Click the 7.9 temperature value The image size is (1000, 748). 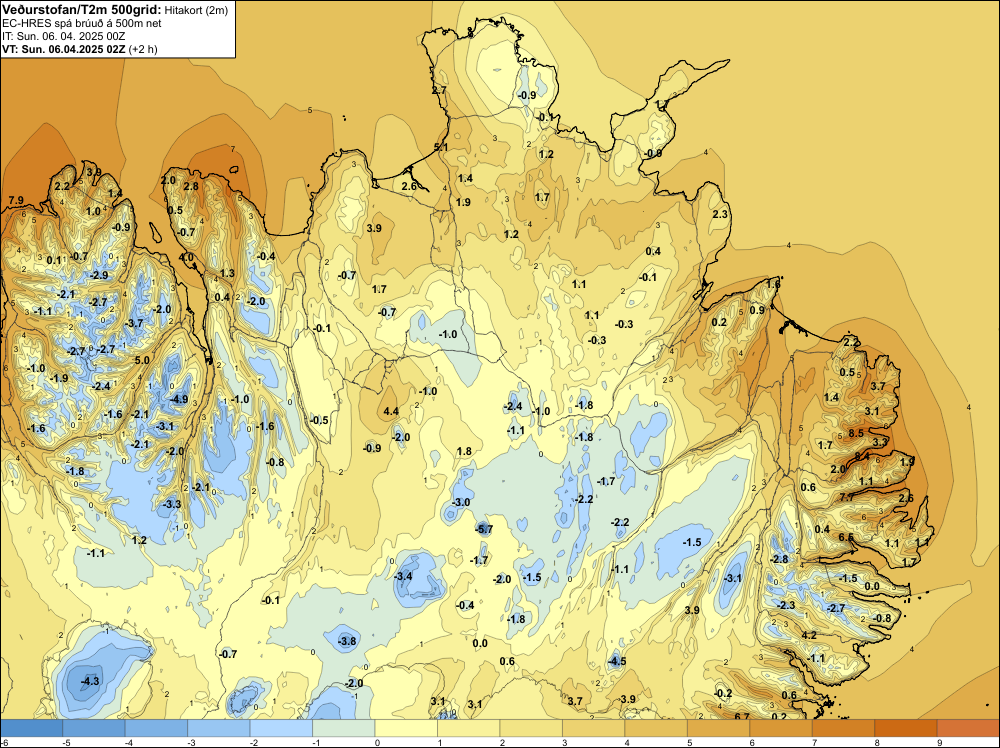click(16, 201)
